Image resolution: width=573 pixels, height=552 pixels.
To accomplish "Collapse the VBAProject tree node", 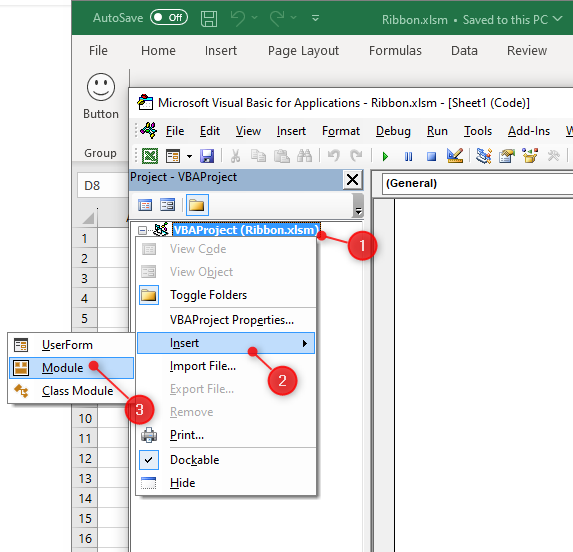I will click(142, 230).
